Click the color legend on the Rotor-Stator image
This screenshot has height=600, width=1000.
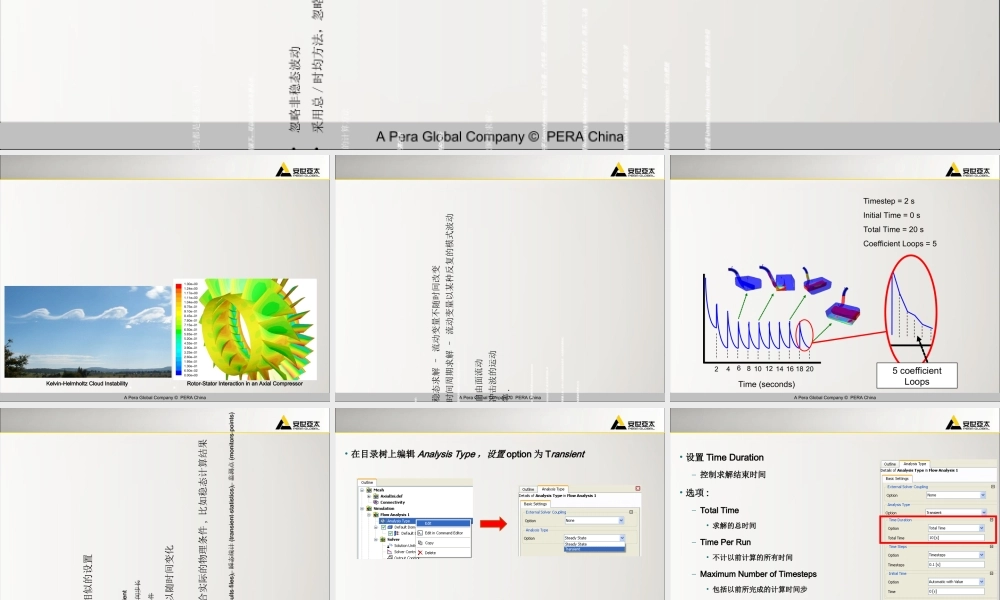tap(186, 330)
